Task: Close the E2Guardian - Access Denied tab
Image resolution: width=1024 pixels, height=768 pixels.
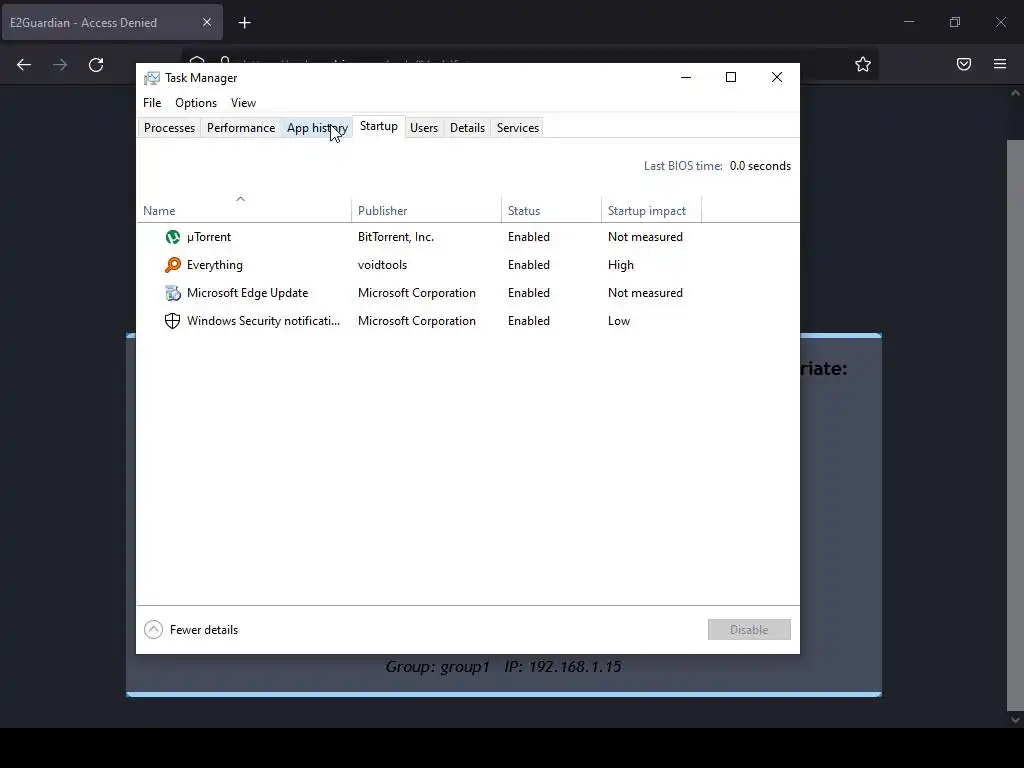Action: click(x=207, y=22)
